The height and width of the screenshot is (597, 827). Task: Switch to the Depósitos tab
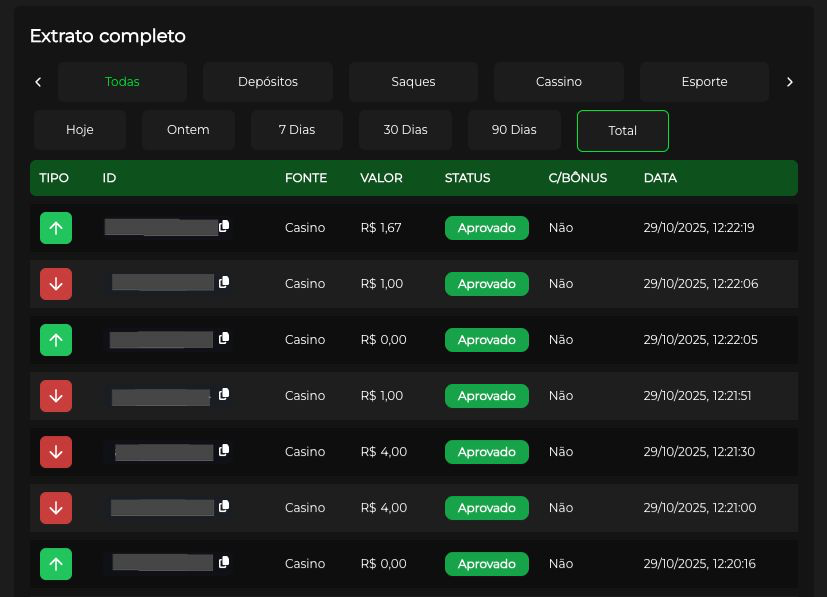tap(268, 82)
